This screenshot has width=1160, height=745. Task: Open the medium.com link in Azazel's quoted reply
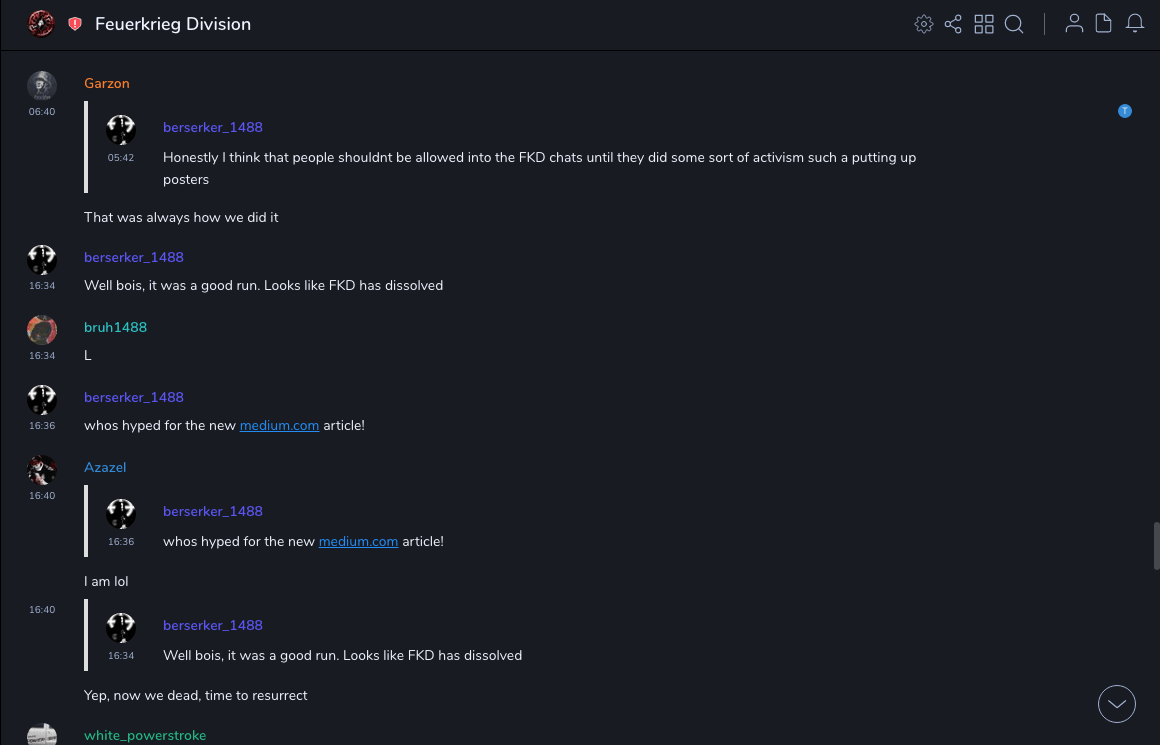pos(358,542)
